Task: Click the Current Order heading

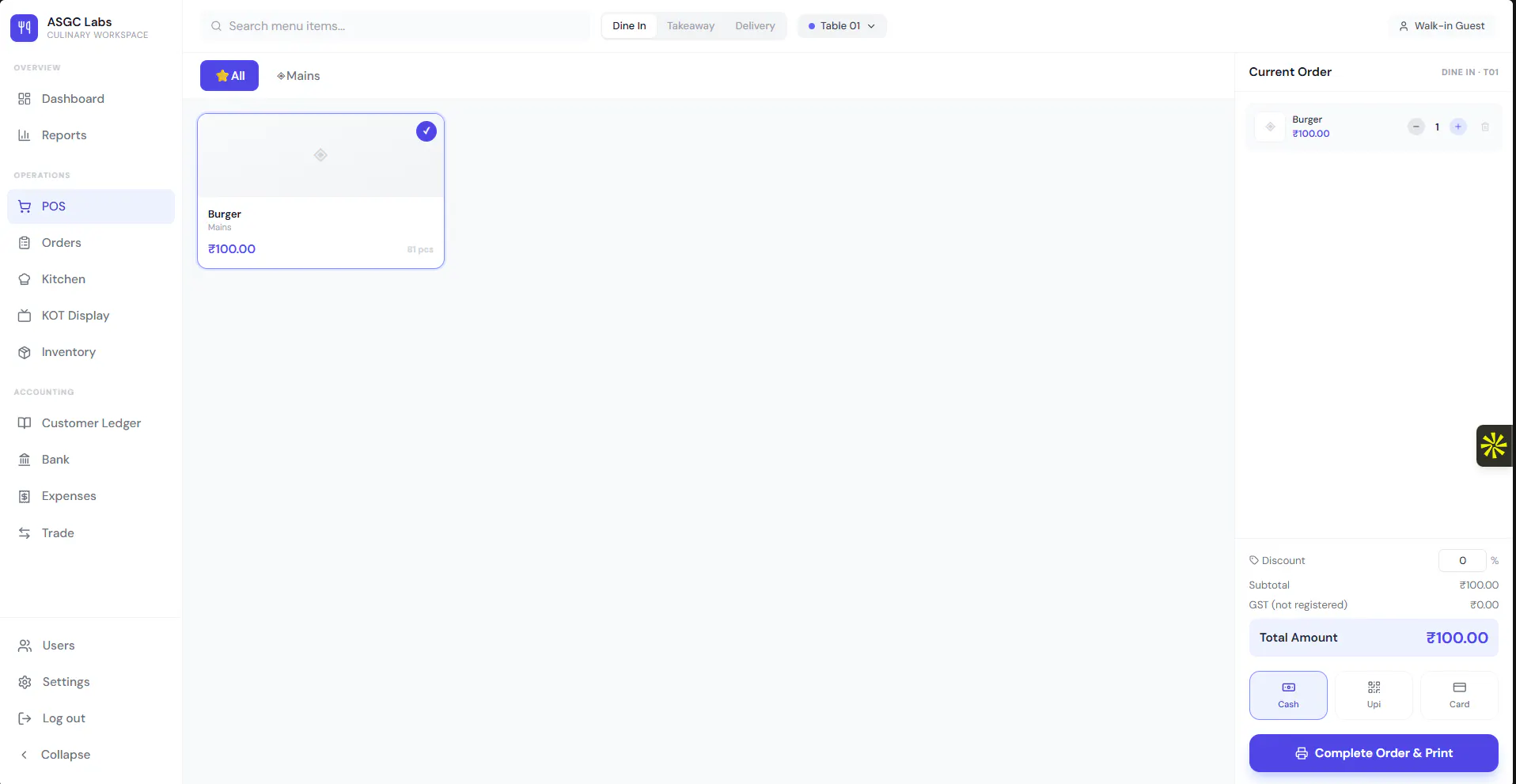Action: point(1290,72)
